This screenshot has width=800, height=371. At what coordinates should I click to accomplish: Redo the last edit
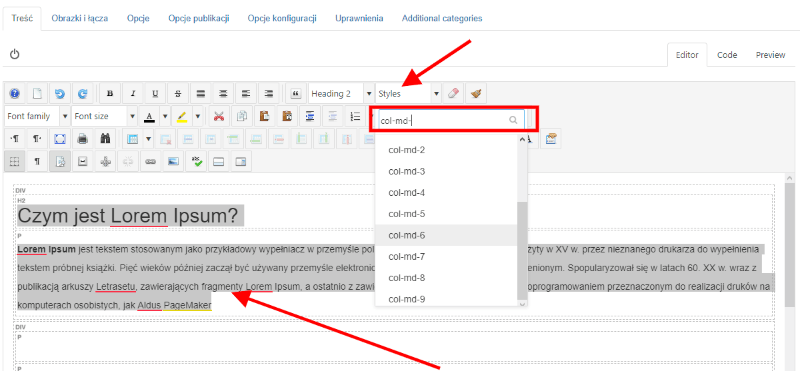tap(82, 94)
